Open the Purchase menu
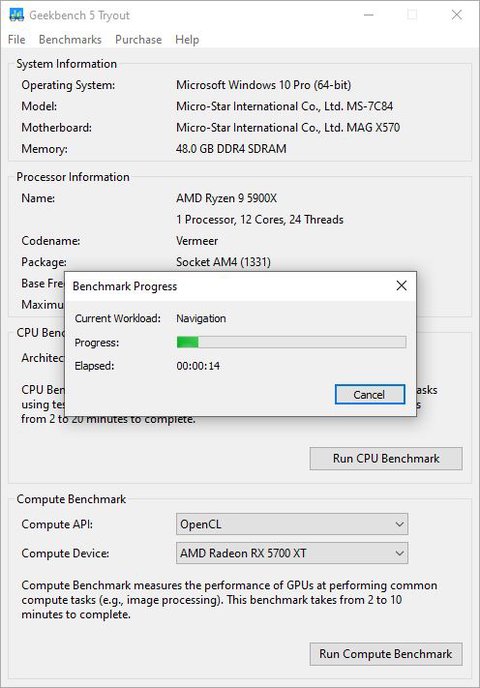480x688 pixels. tap(138, 39)
